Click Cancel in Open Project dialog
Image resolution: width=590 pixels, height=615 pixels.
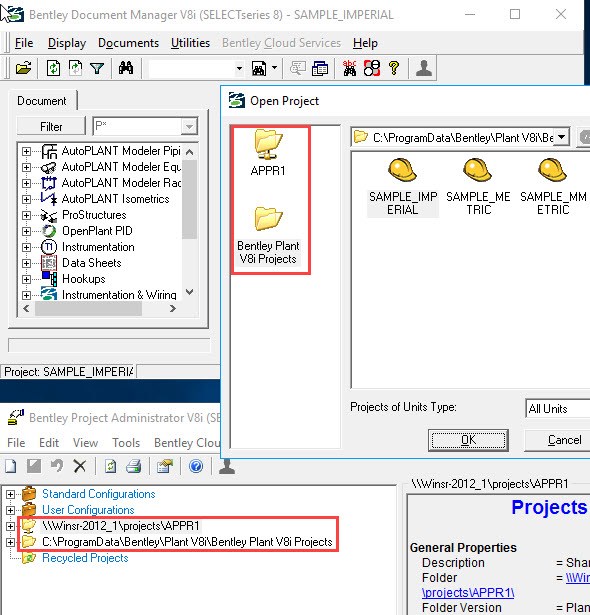(x=557, y=440)
